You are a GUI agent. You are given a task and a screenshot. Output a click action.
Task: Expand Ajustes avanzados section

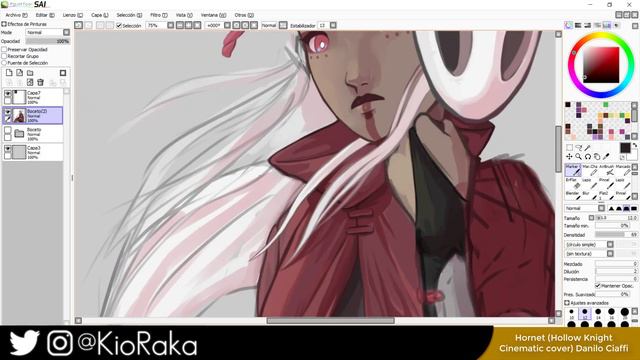[567, 303]
